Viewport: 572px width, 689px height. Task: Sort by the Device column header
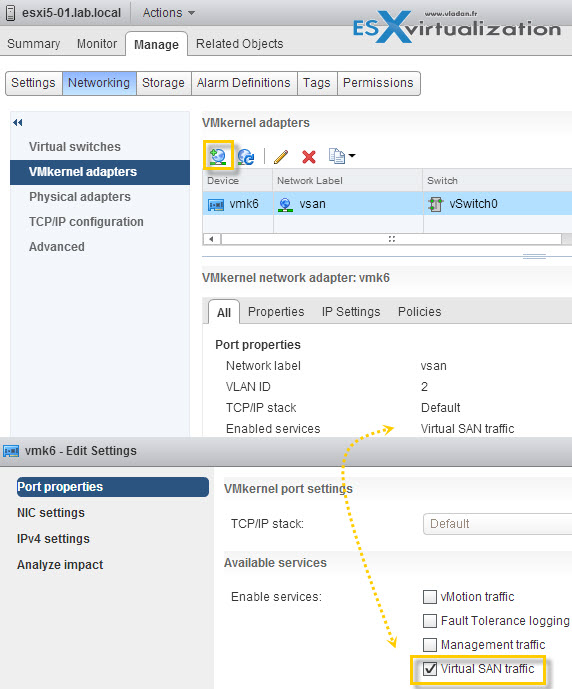(237, 181)
